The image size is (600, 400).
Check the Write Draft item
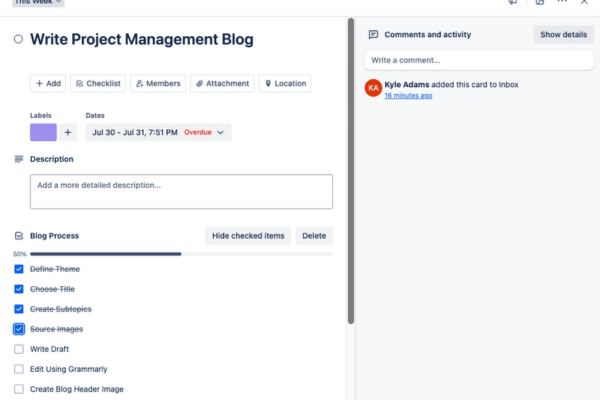19,349
